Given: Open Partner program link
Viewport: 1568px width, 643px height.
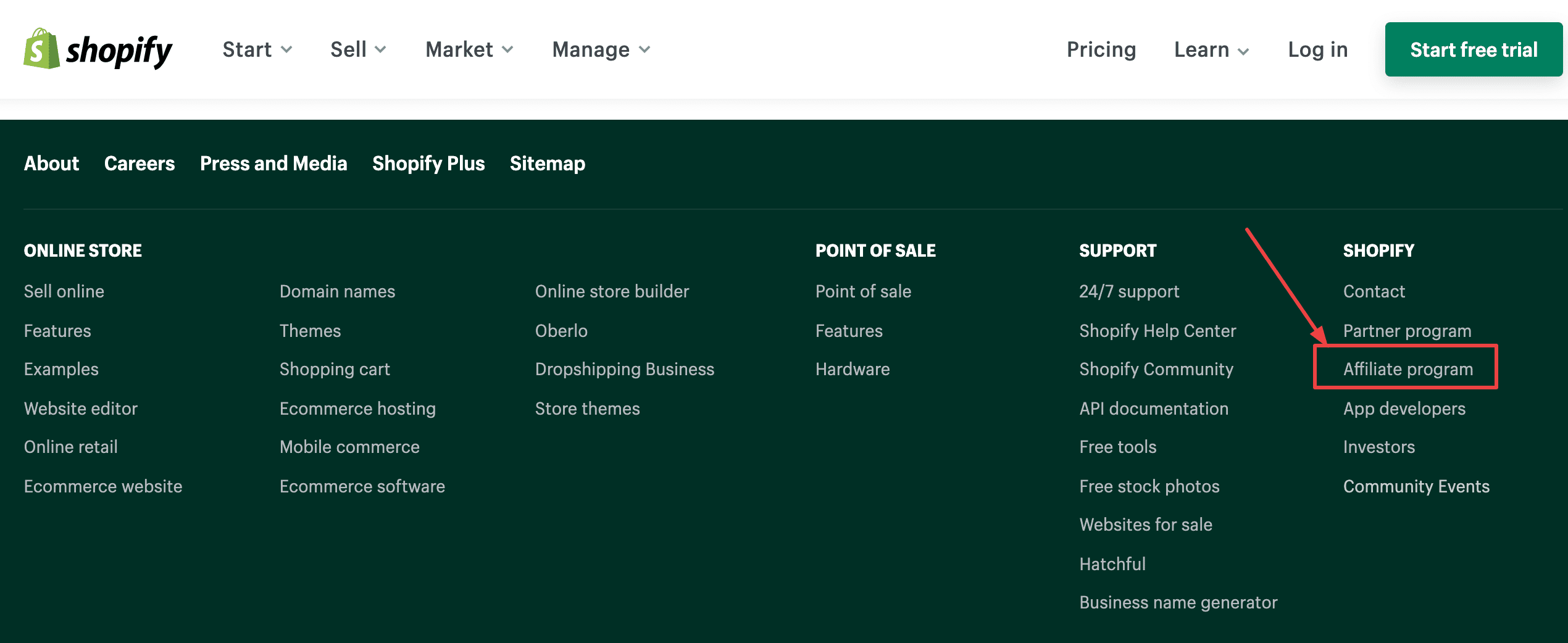Looking at the screenshot, I should point(1407,331).
